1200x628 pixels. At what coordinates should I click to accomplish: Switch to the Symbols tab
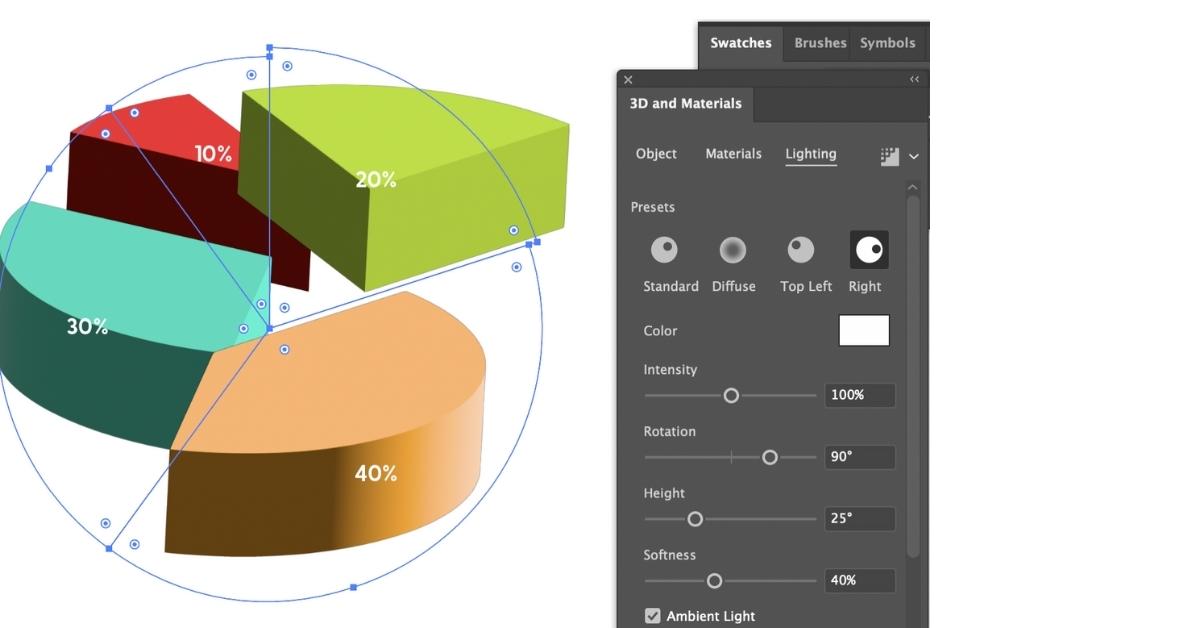tap(888, 43)
